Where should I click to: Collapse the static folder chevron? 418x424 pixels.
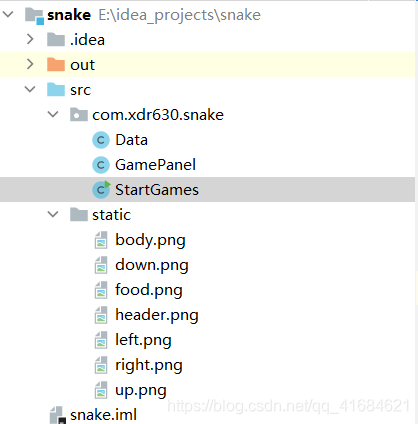[x=53, y=214]
